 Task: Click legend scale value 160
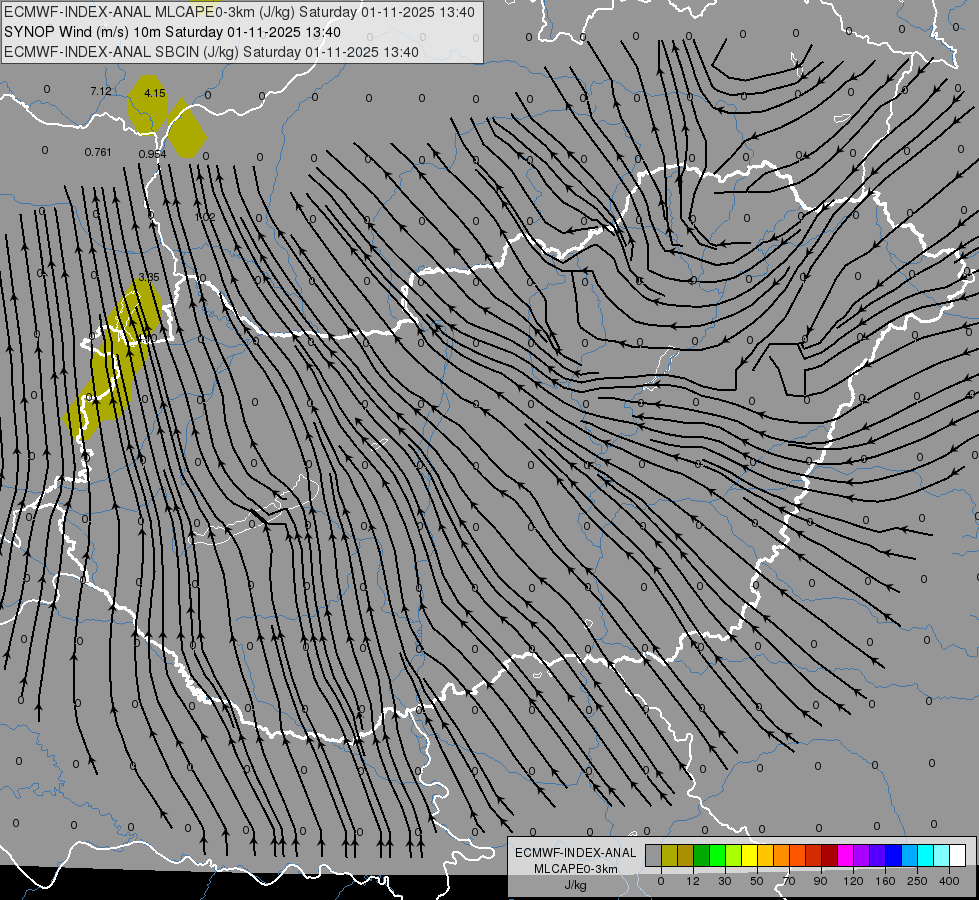(x=885, y=881)
